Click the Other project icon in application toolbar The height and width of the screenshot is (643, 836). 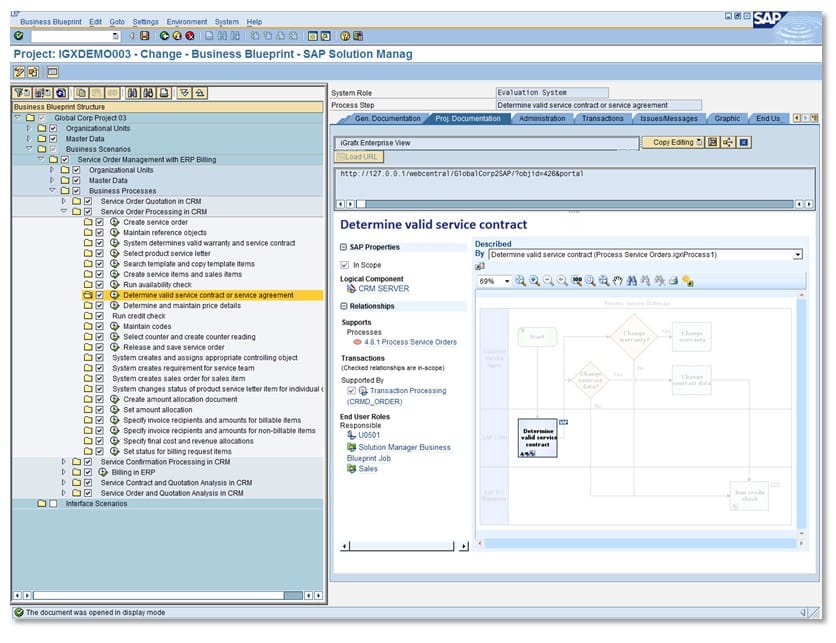[x=33, y=72]
